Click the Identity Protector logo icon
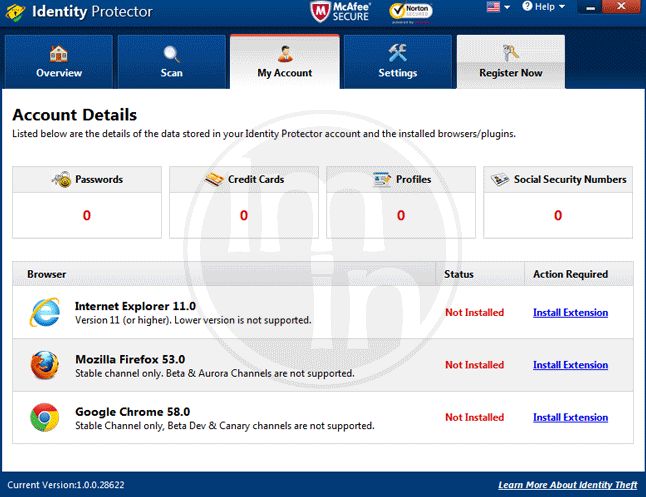The width and height of the screenshot is (646, 497). click(x=14, y=12)
